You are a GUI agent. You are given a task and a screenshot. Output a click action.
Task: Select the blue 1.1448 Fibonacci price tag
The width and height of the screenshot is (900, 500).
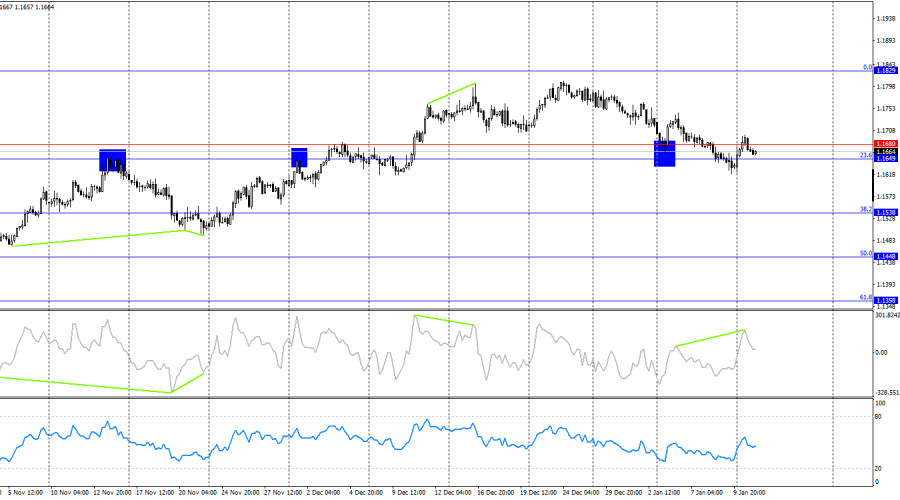click(885, 257)
